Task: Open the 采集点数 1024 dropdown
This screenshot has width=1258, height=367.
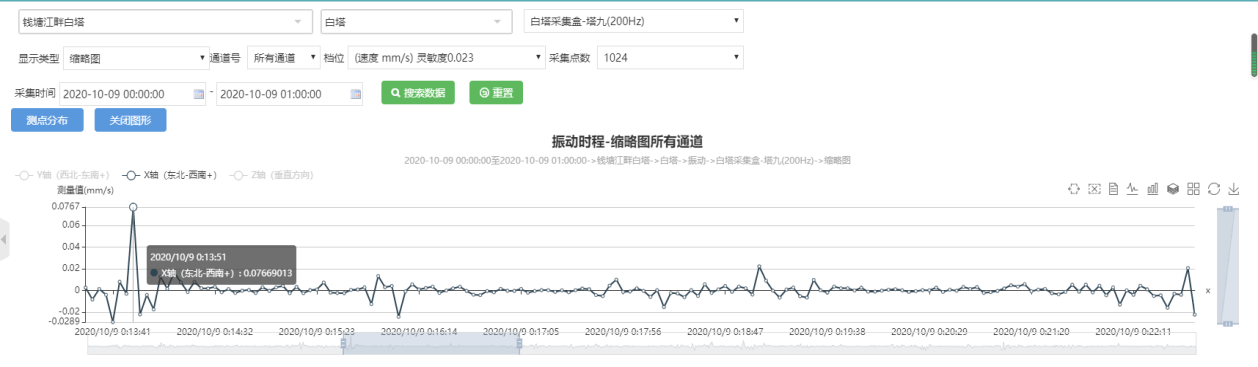Action: tap(671, 58)
